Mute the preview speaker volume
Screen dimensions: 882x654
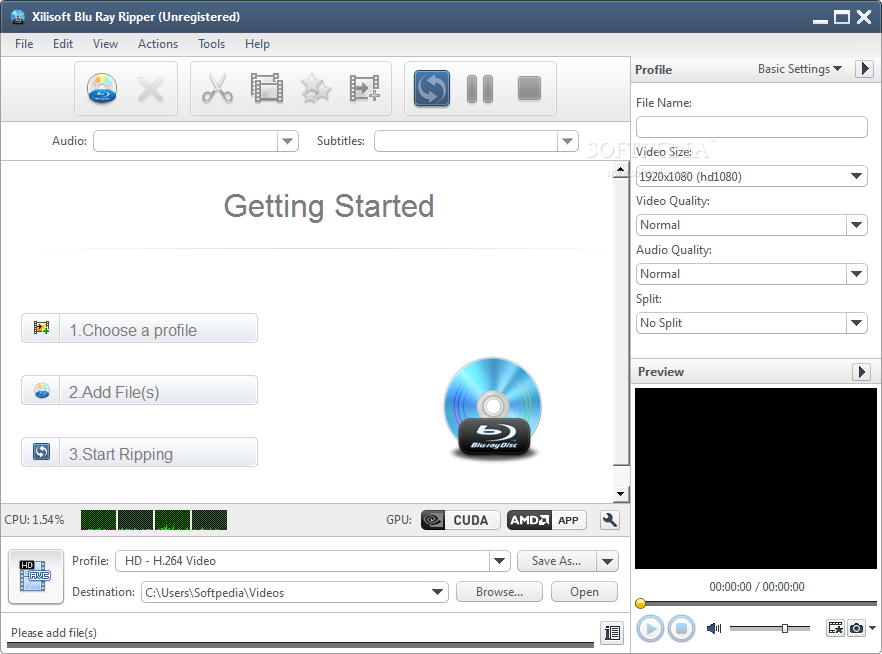point(714,628)
